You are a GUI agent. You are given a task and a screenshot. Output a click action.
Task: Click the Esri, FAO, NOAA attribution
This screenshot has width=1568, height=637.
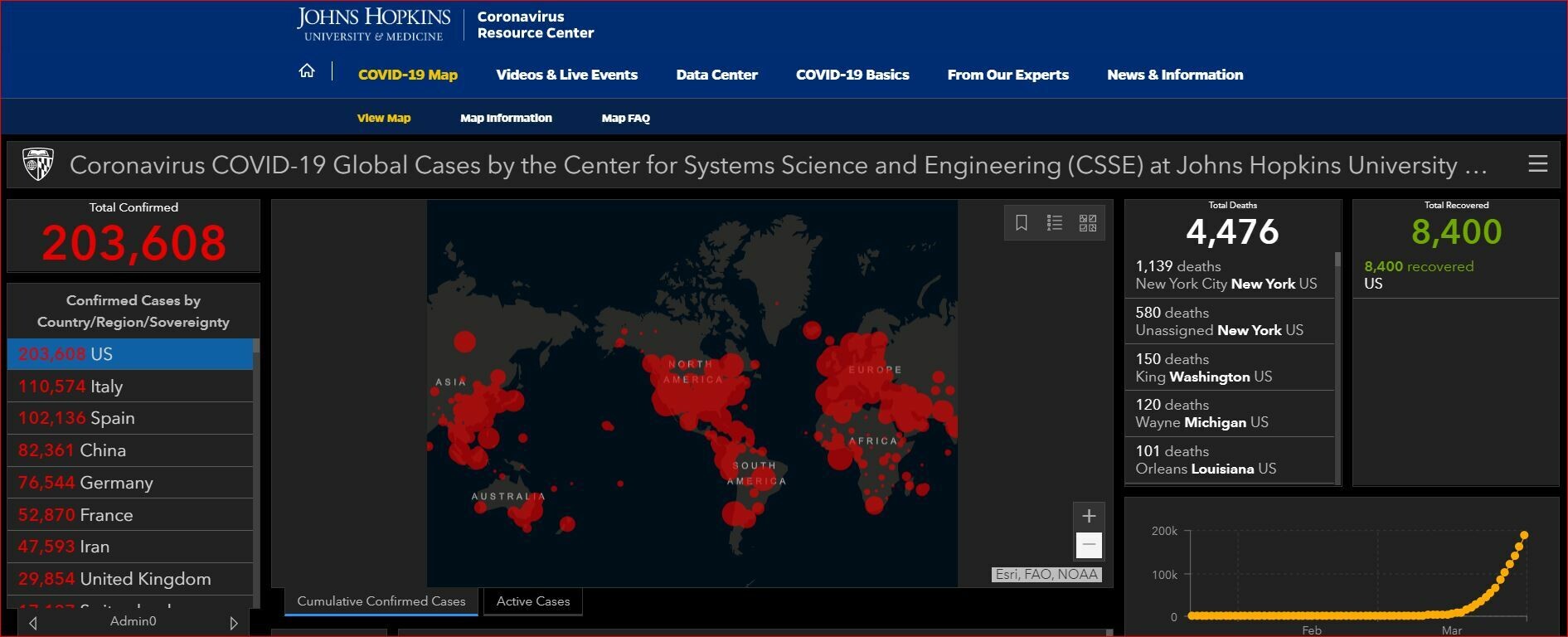click(x=1046, y=574)
